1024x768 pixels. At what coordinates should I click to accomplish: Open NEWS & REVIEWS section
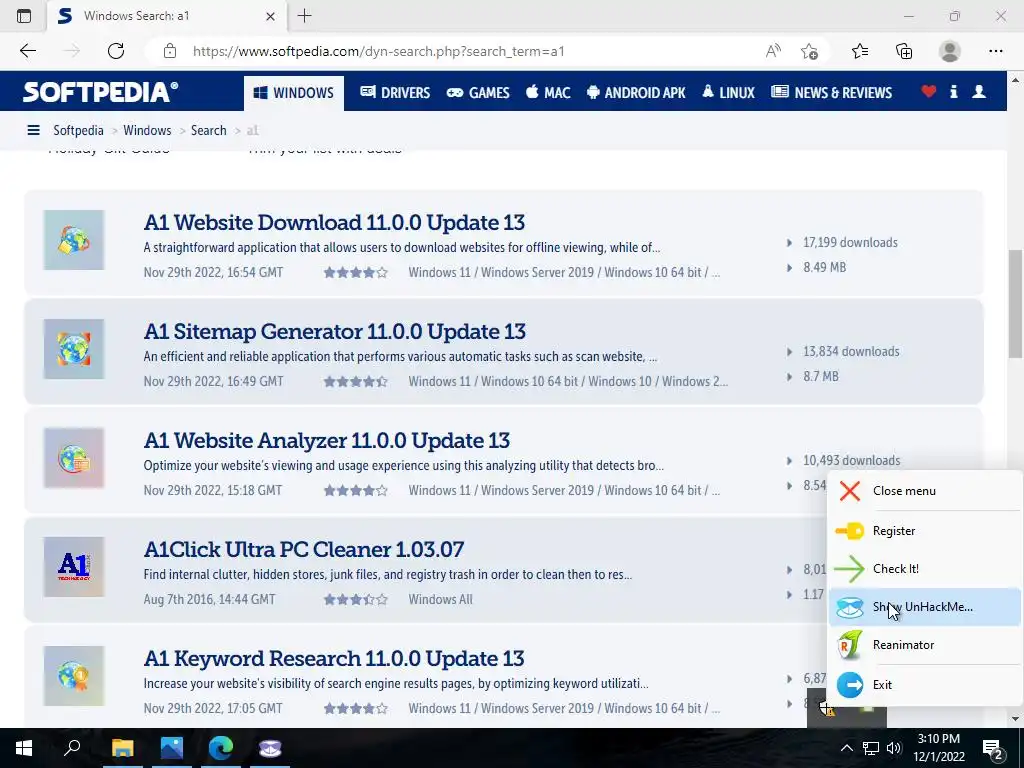831,93
